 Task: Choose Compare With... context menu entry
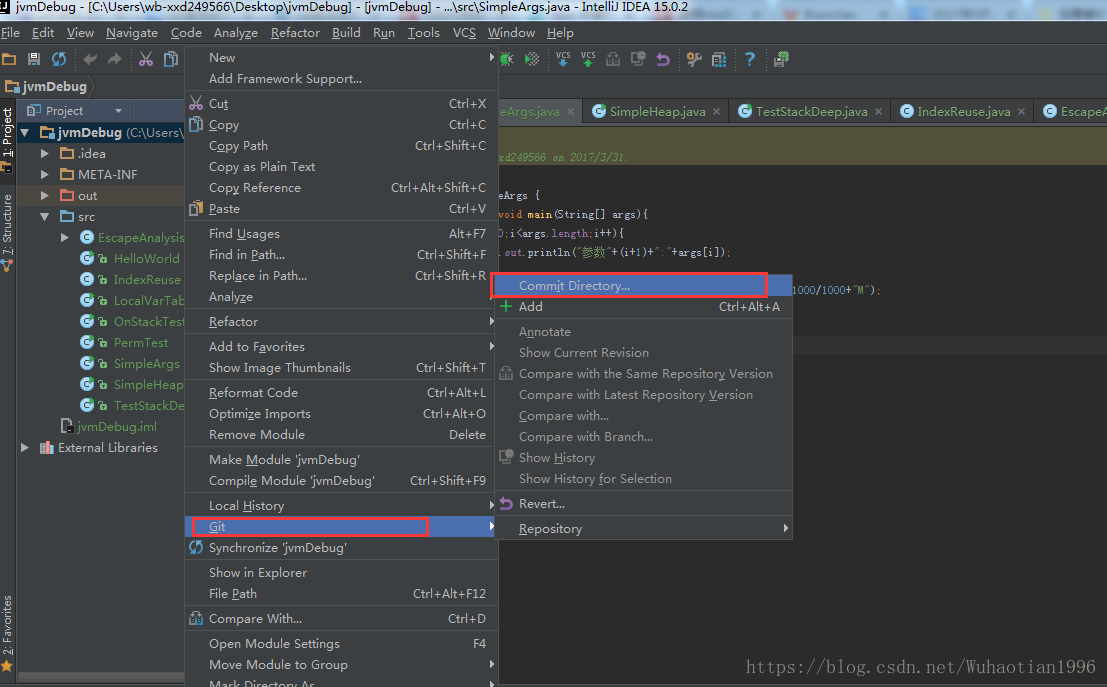click(340, 619)
